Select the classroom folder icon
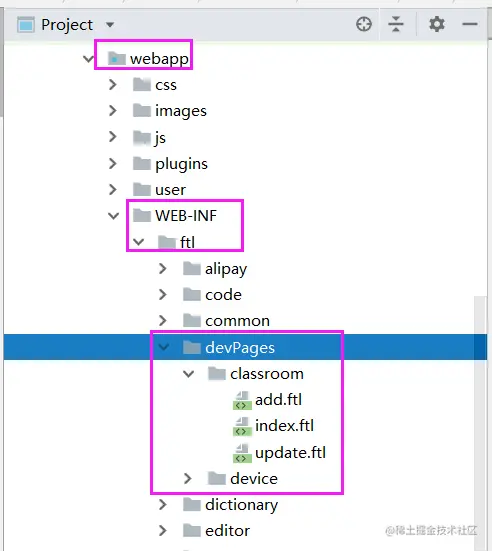Screen dimensions: 492x551 (x=217, y=374)
